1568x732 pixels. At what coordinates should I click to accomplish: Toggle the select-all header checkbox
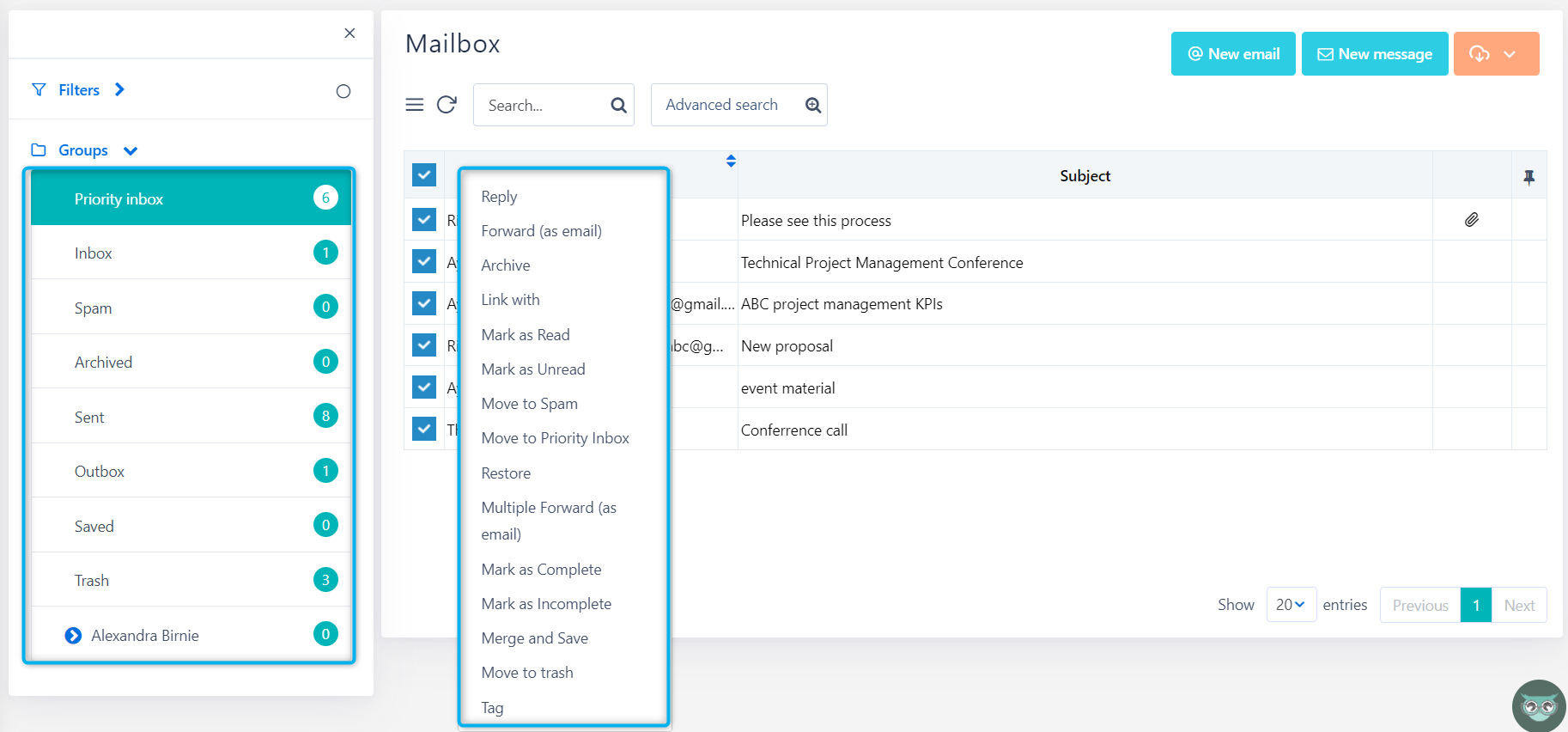pos(424,174)
